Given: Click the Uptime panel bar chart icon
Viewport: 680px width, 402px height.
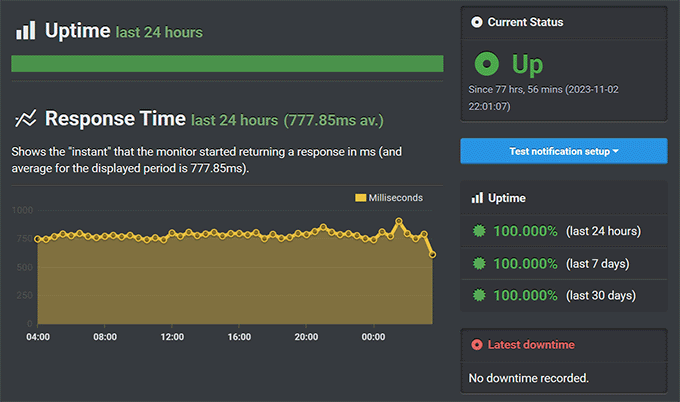Looking at the screenshot, I should 477,198.
